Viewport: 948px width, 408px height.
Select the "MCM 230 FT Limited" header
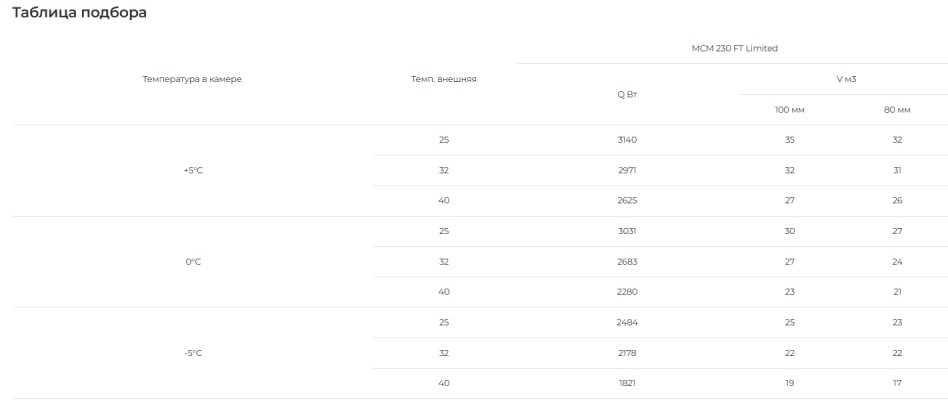tap(734, 48)
